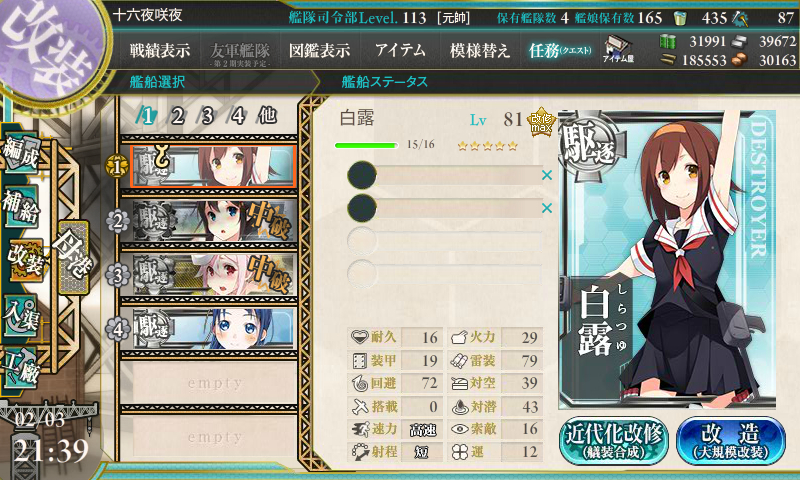
Task: Open the 工廠 factory sidebar icon
Action: coord(20,366)
